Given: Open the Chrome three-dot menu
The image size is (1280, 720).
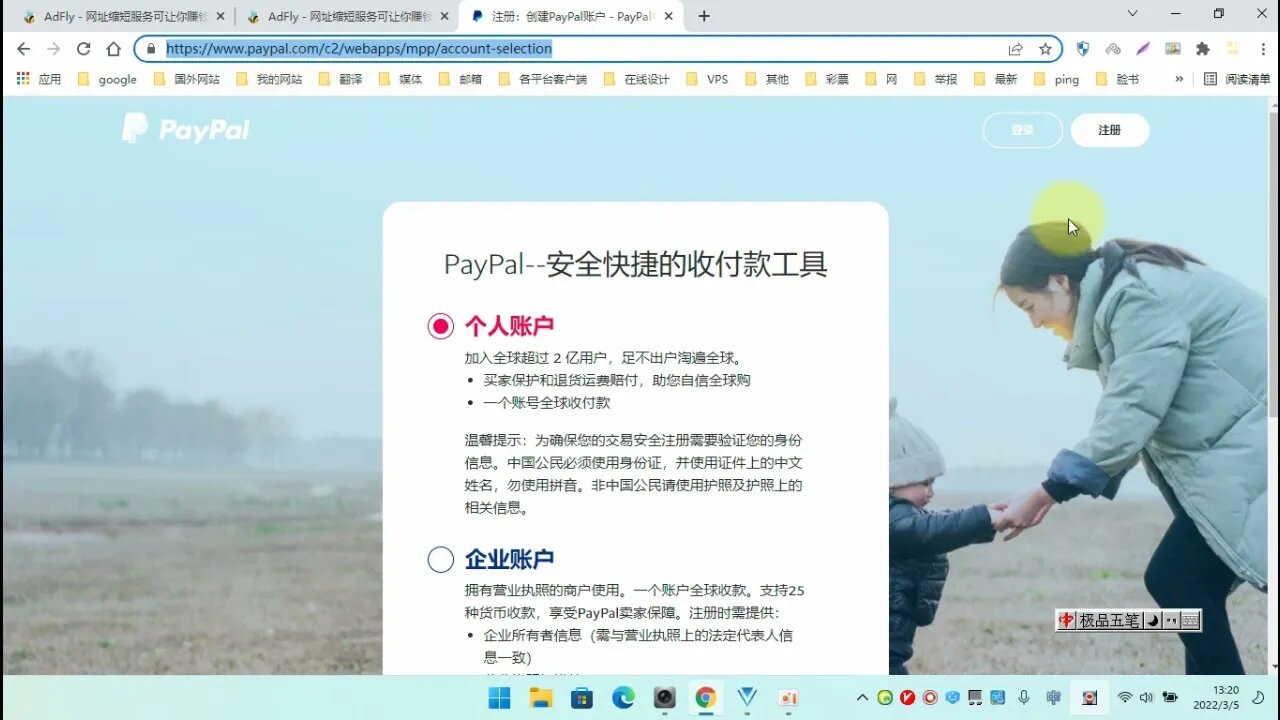Looking at the screenshot, I should [x=1263, y=49].
